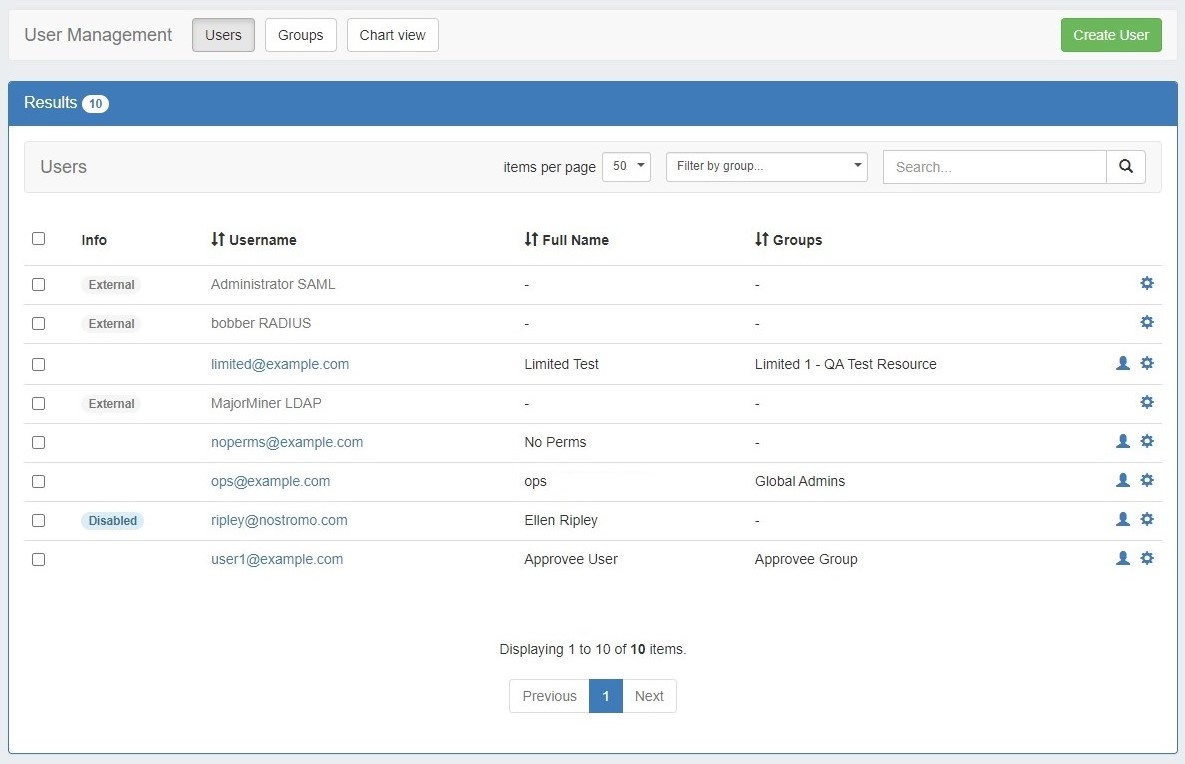Image resolution: width=1185 pixels, height=764 pixels.
Task: Click the magnifying glass search button
Action: [1125, 167]
